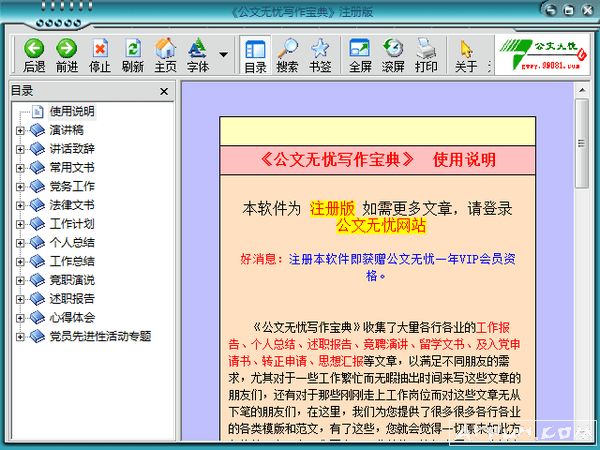Expand the 个人总结 category
Viewport: 600px width, 450px height.
coord(20,243)
